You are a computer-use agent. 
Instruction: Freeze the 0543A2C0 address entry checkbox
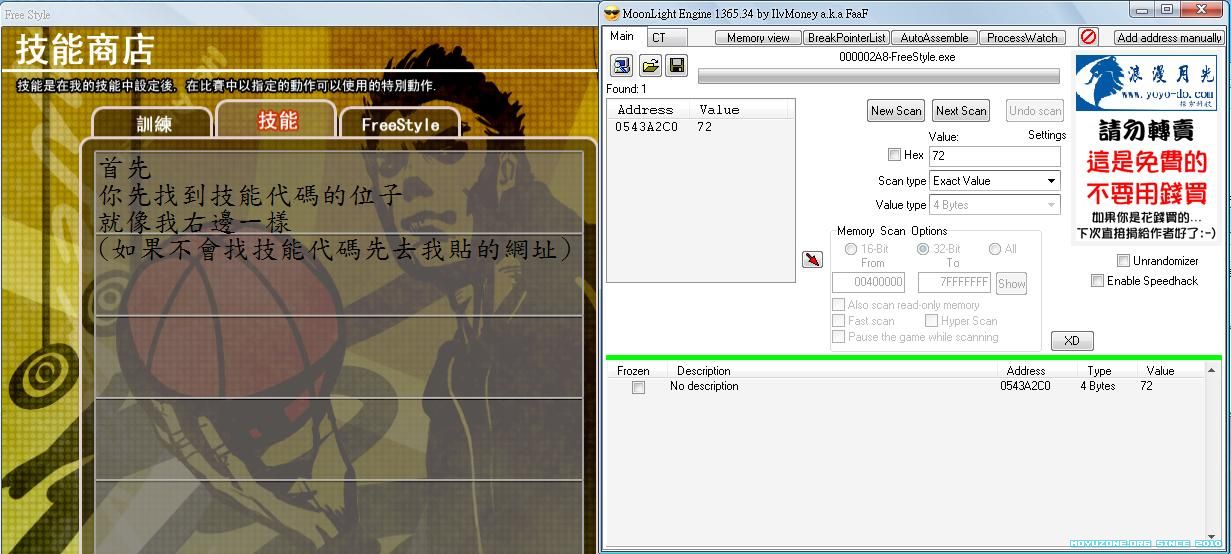coord(638,387)
